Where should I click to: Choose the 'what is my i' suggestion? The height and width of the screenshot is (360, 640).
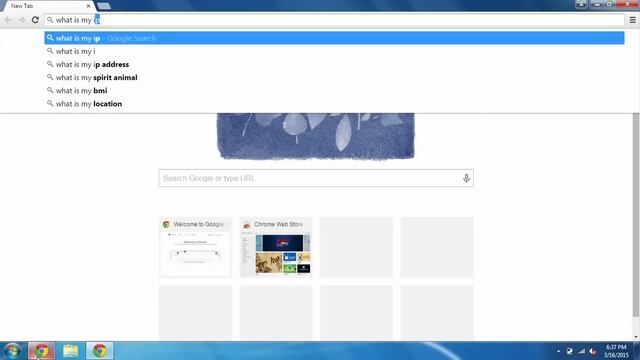click(334, 51)
